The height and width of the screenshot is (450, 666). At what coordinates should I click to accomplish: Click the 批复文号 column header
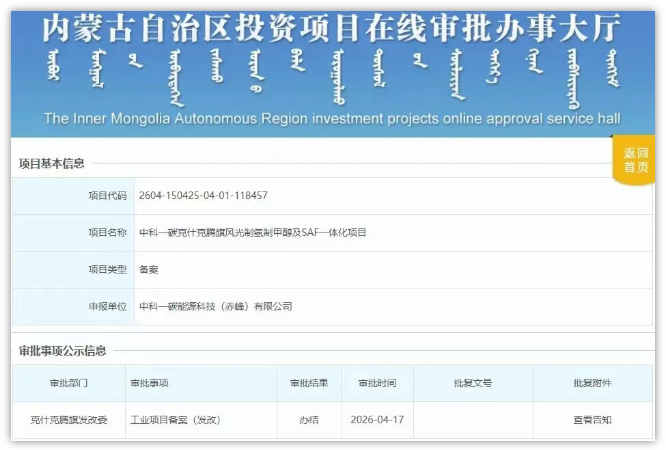click(472, 383)
